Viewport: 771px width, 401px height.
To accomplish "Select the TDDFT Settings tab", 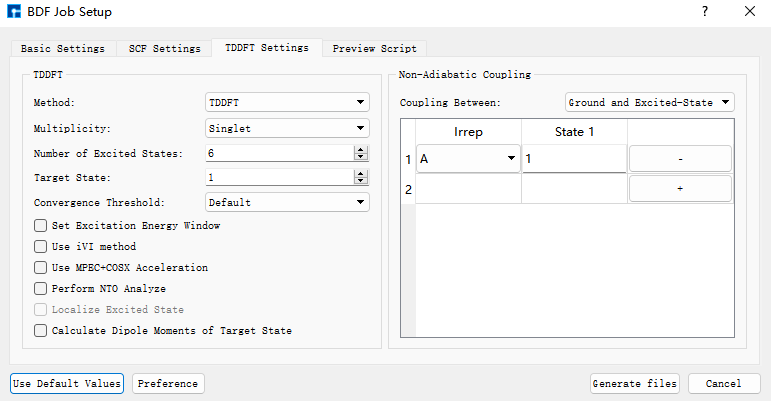I will [x=267, y=48].
